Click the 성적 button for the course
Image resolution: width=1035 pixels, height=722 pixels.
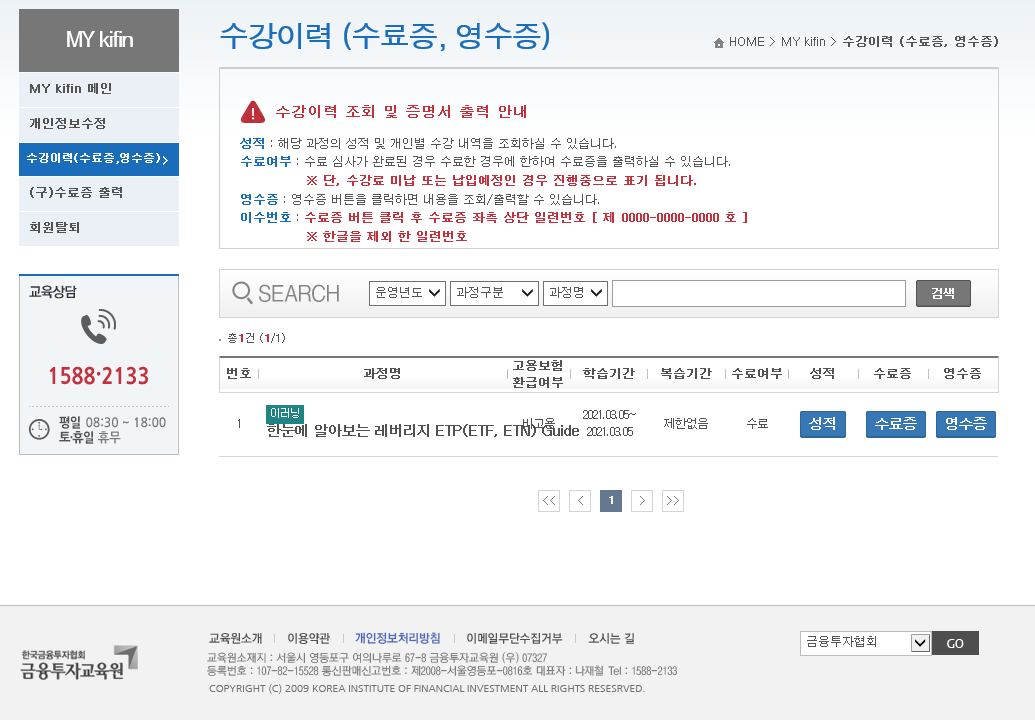coord(822,424)
